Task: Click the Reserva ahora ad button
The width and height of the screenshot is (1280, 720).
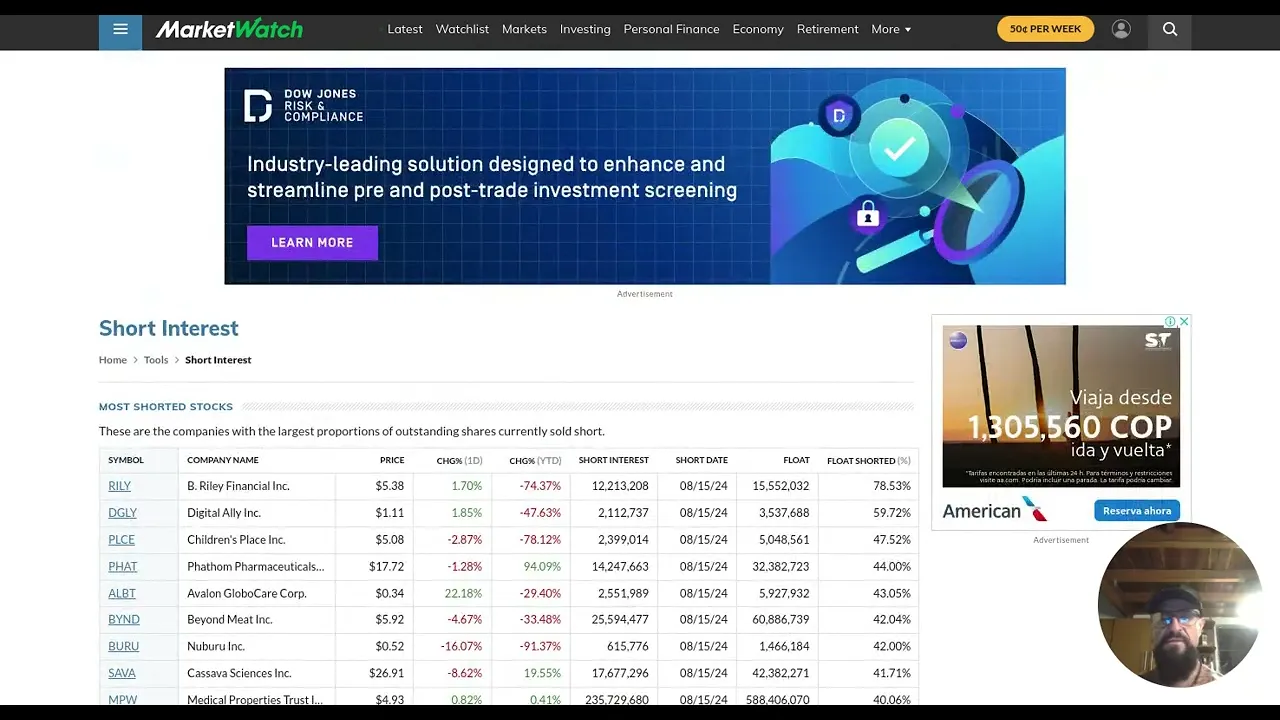Action: coord(1137,510)
